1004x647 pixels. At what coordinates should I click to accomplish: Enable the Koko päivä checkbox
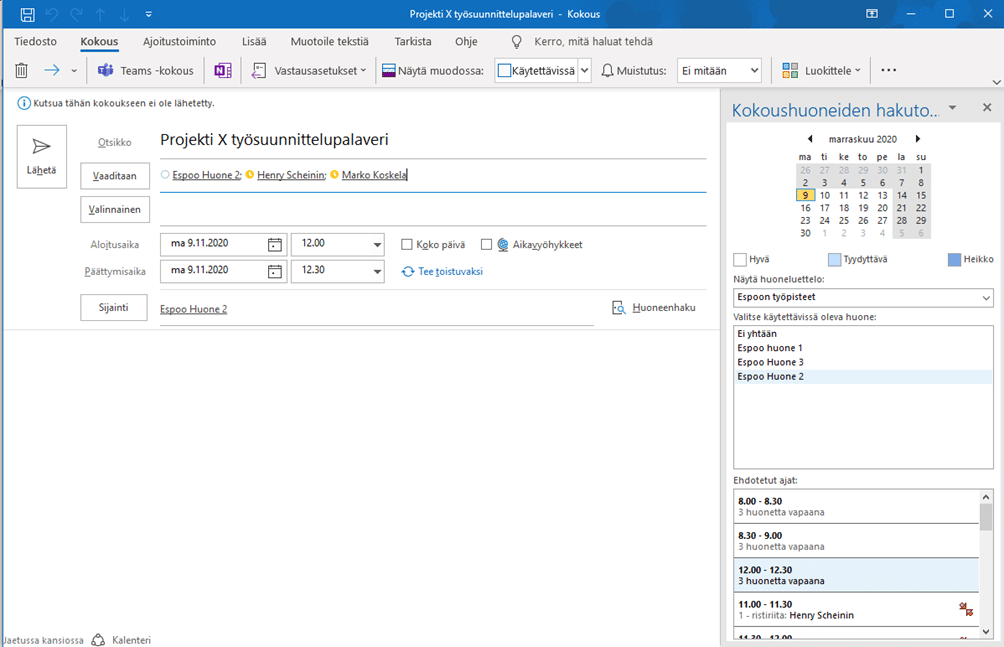[407, 244]
